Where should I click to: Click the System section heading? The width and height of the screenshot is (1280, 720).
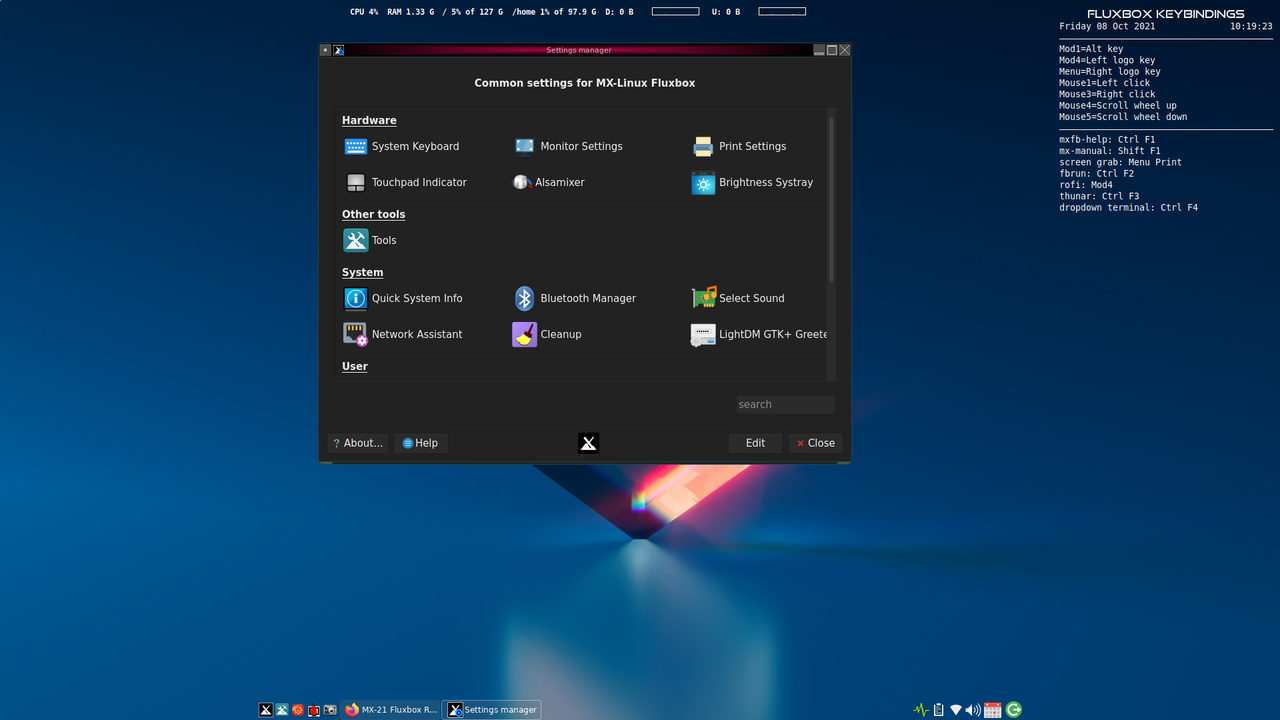(362, 272)
